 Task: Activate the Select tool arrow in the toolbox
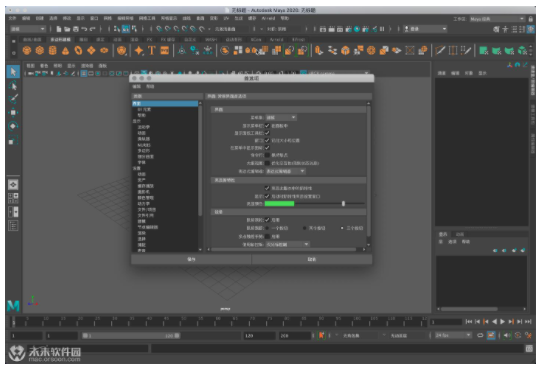[13, 72]
